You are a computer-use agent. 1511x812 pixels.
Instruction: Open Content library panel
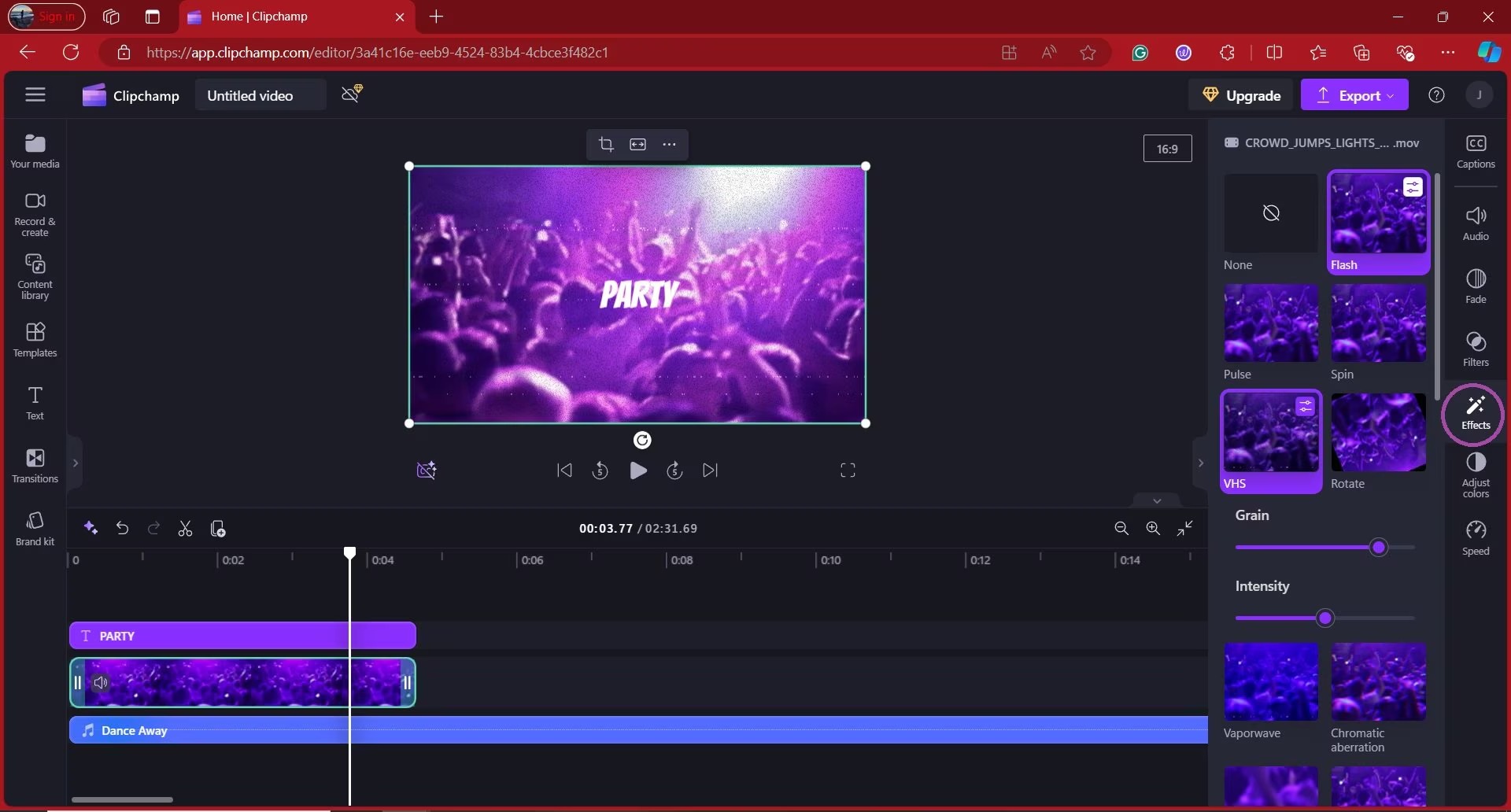[35, 277]
